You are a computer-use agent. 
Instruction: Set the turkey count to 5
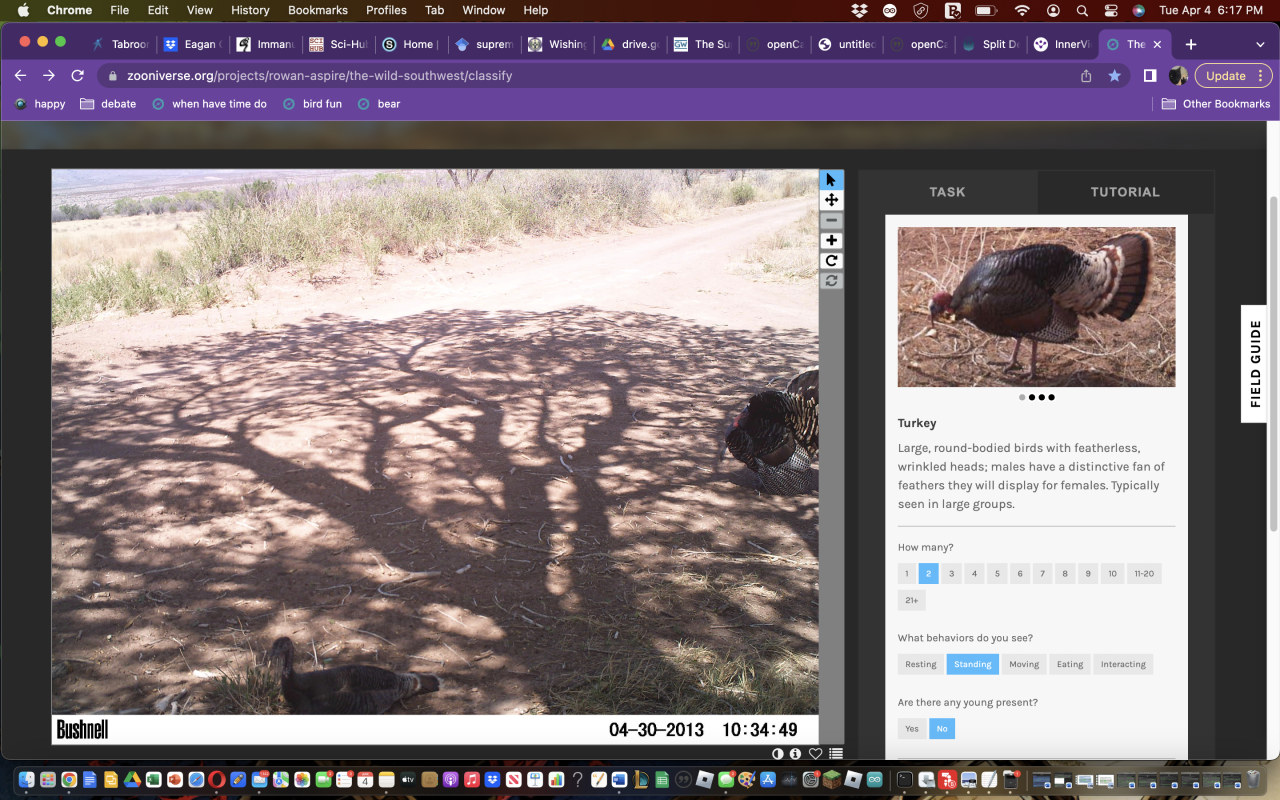(997, 574)
